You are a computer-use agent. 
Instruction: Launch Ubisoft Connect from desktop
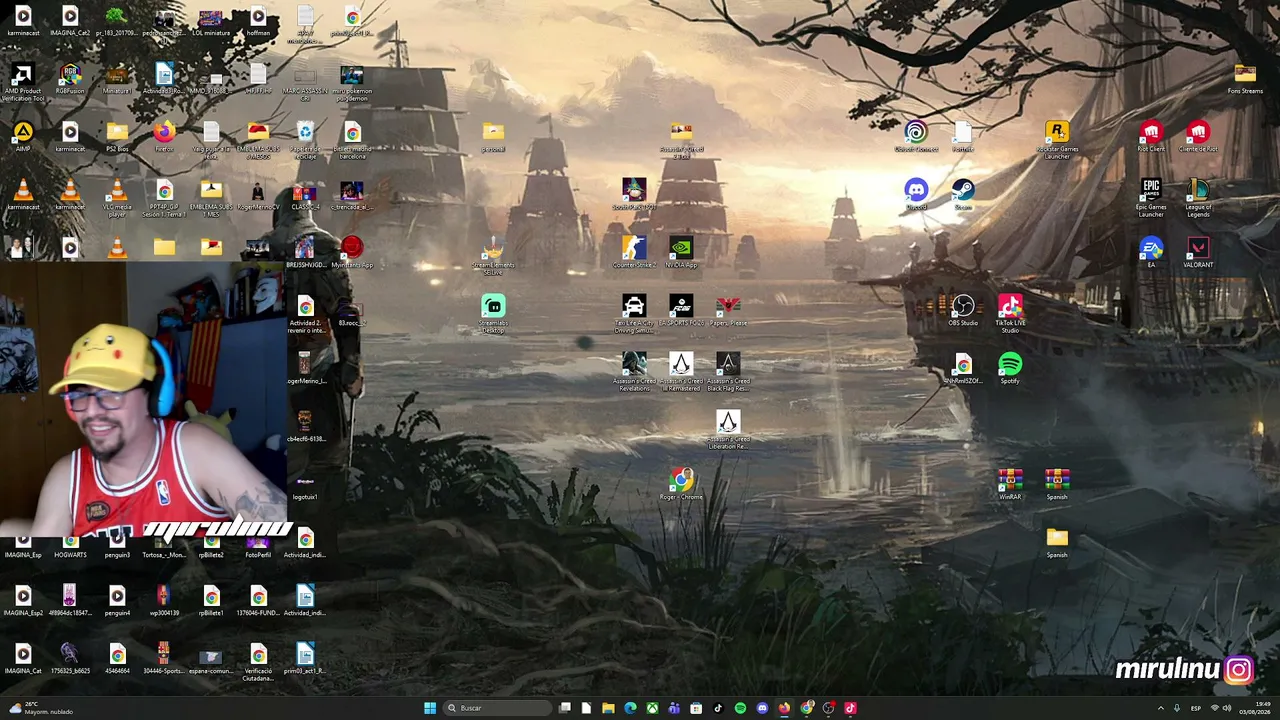point(916,138)
